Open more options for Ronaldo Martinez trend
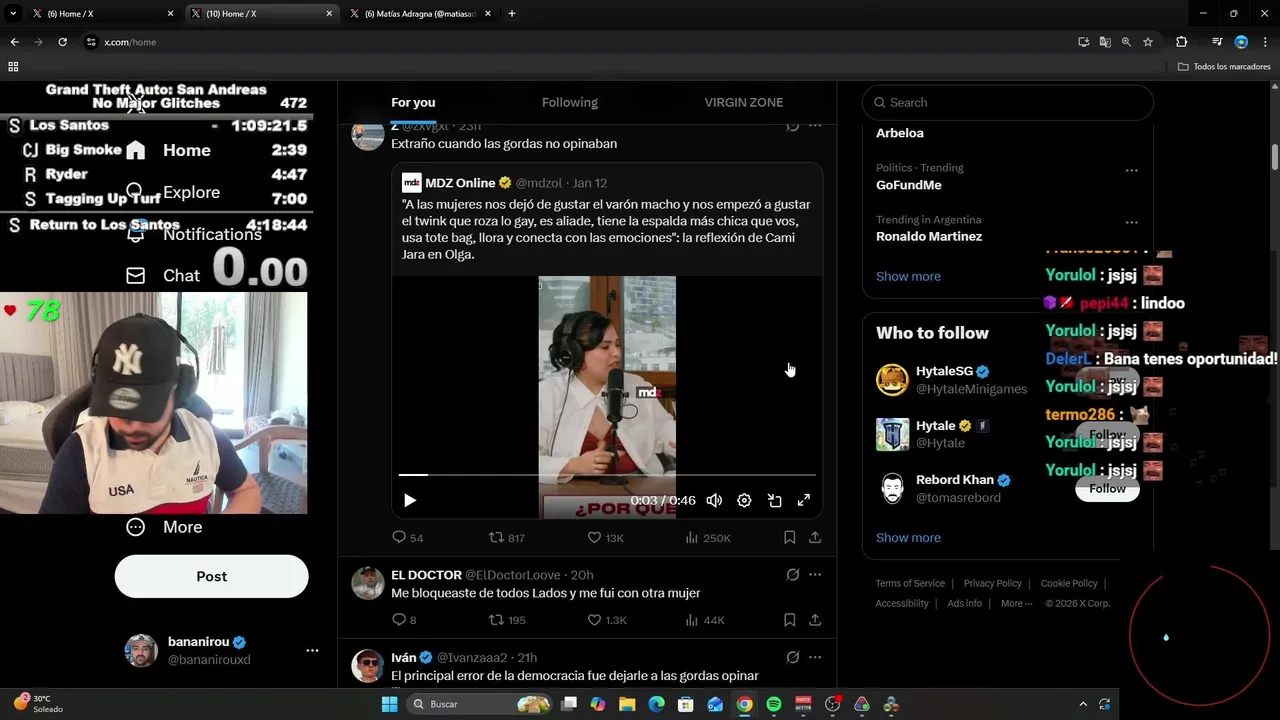 click(1132, 222)
